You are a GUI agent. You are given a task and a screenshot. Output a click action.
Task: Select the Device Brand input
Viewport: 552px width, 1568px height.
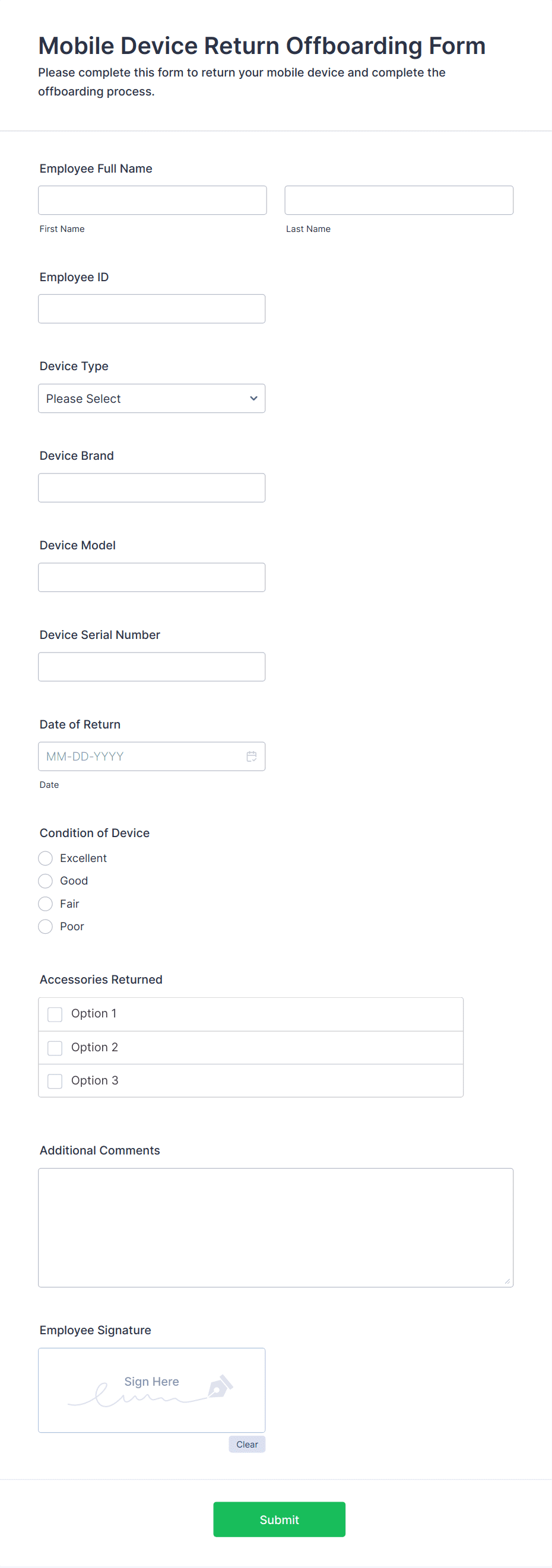[x=152, y=488]
